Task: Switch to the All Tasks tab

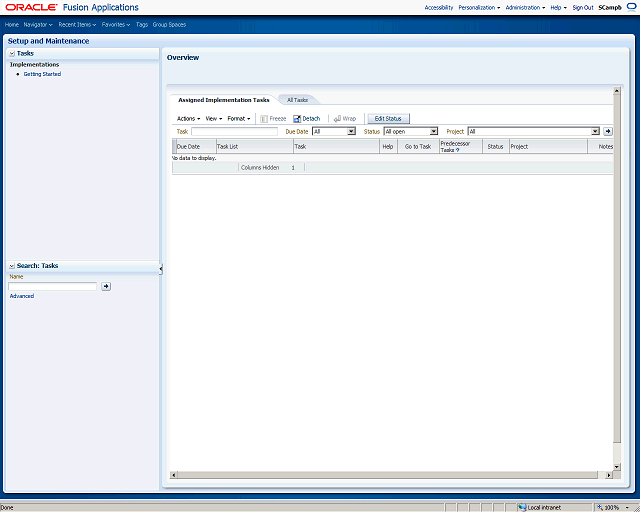Action: click(297, 100)
